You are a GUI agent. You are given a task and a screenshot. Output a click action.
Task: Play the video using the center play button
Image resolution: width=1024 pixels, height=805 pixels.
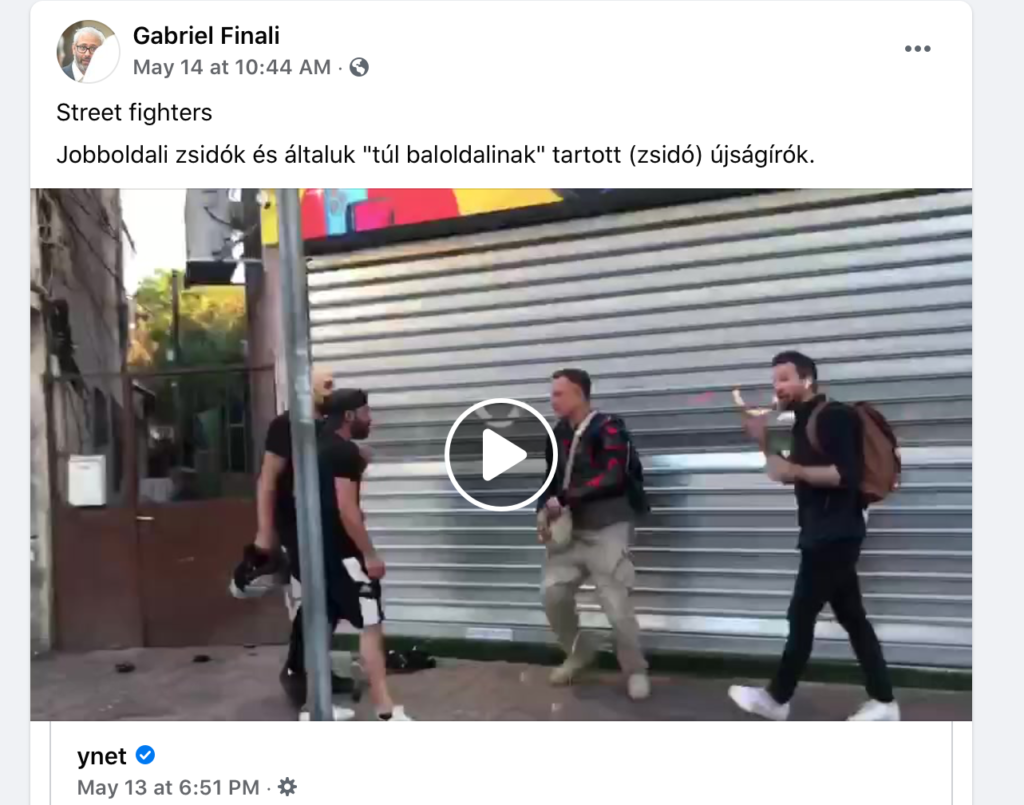[x=501, y=454]
